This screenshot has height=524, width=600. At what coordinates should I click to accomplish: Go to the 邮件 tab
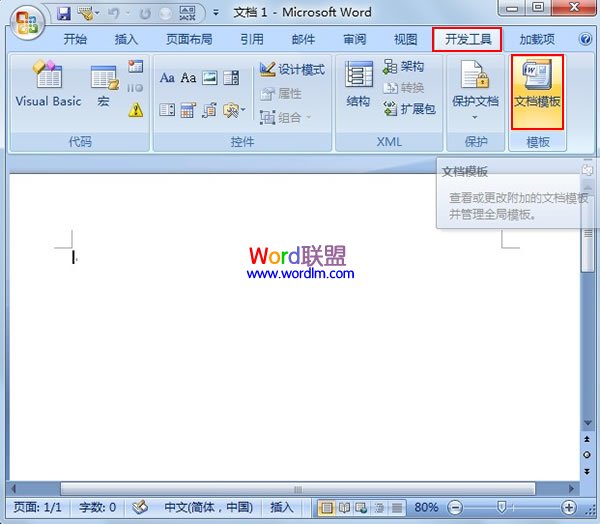coord(303,39)
